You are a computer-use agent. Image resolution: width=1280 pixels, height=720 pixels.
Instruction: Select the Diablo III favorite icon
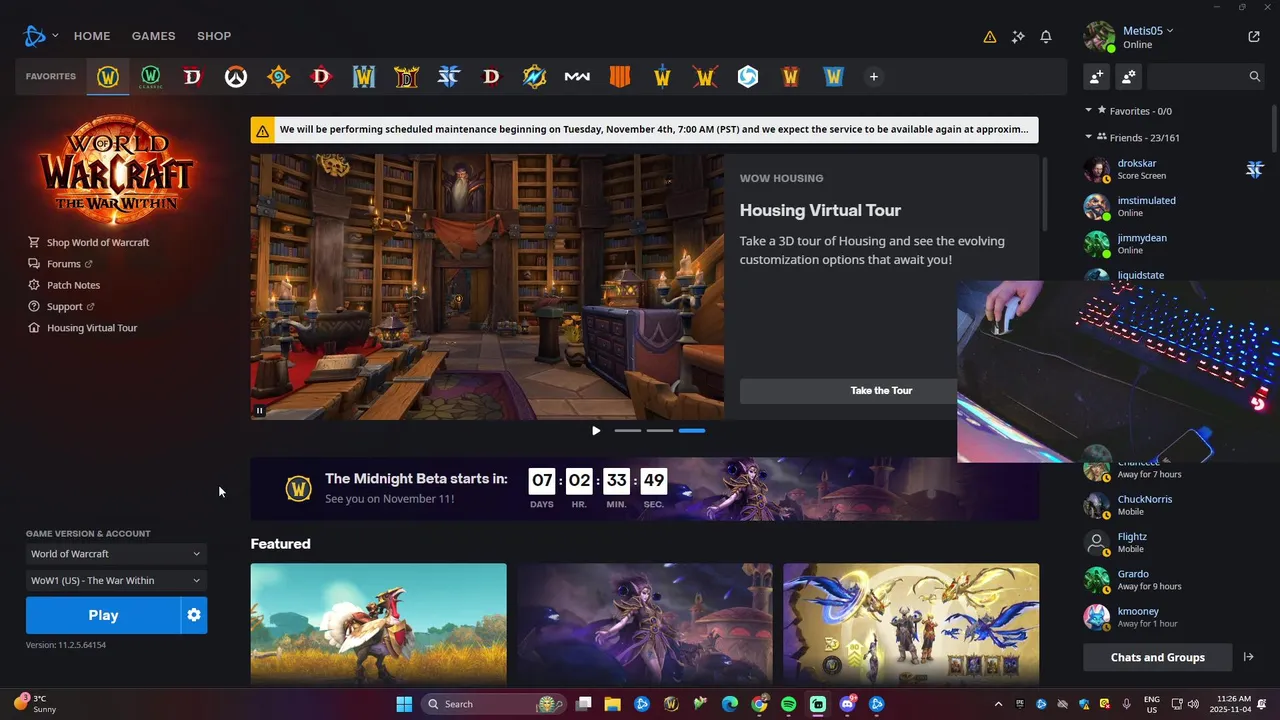492,77
